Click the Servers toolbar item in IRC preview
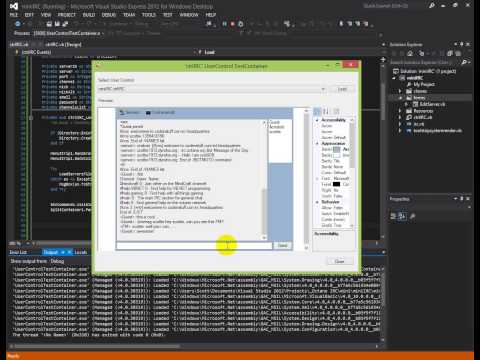Screen dimensions: 480x360 129,113
